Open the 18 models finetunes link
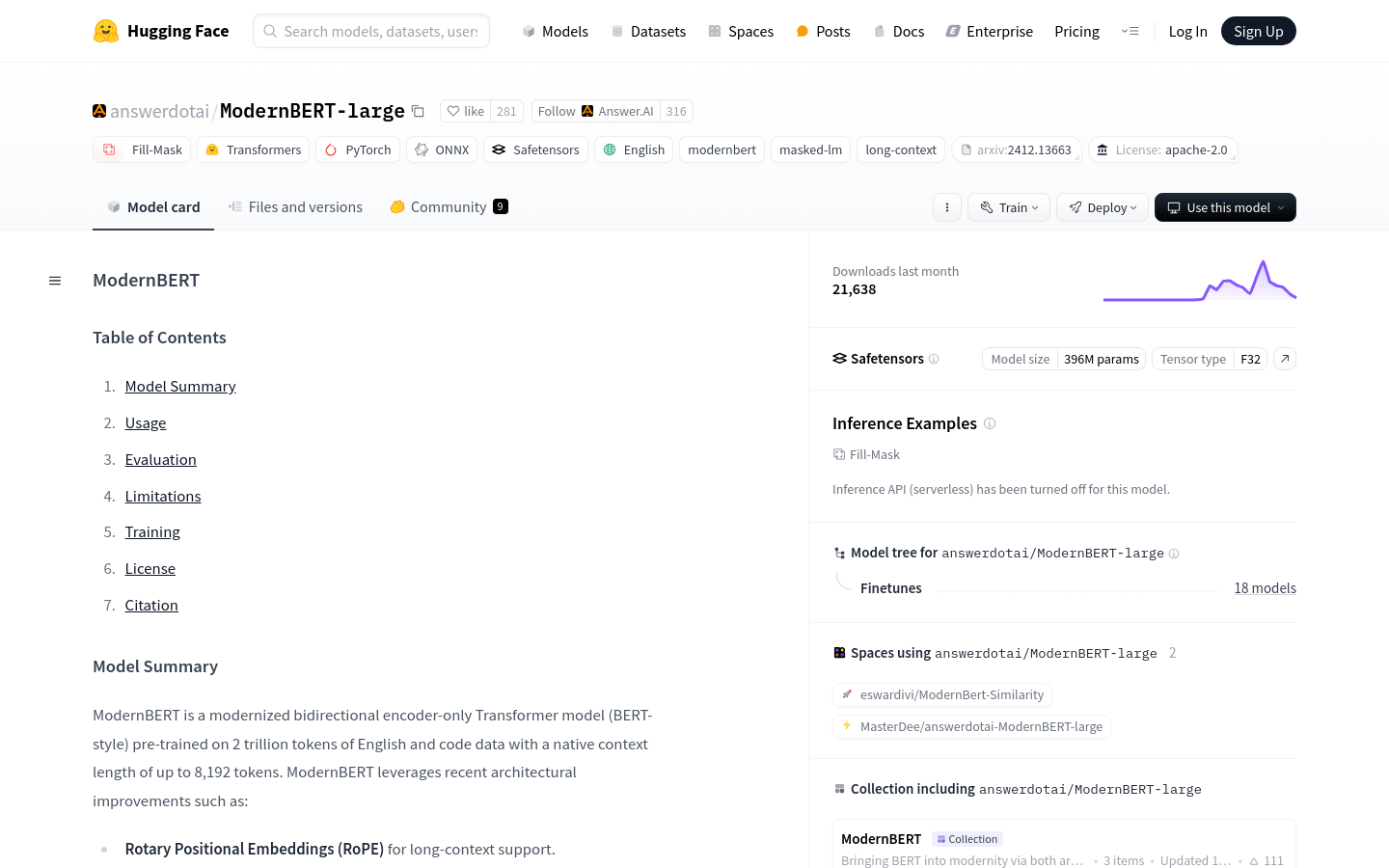Image resolution: width=1389 pixels, height=868 pixels. coord(1265,588)
